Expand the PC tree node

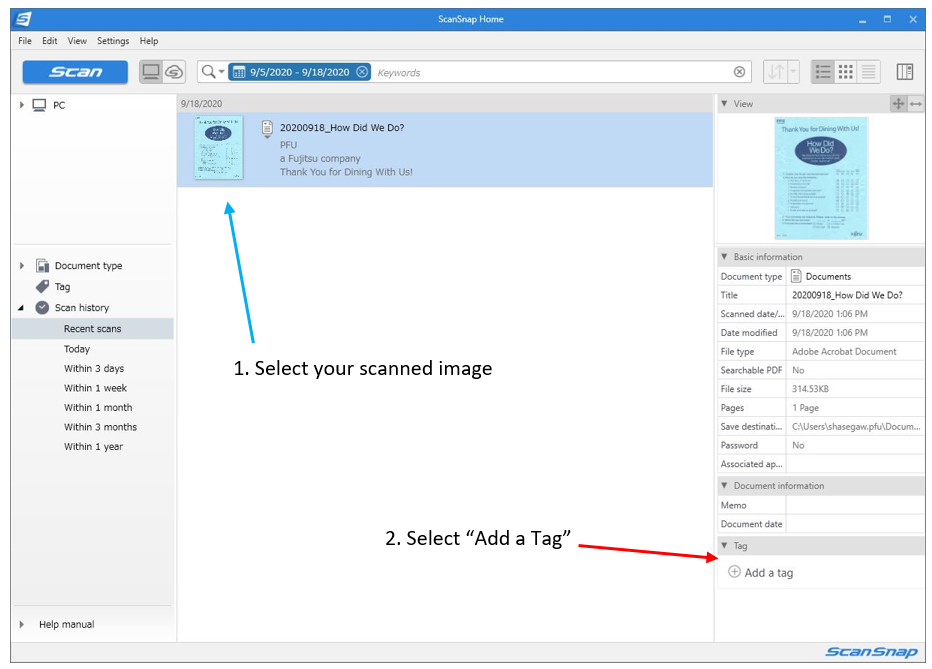tap(21, 105)
